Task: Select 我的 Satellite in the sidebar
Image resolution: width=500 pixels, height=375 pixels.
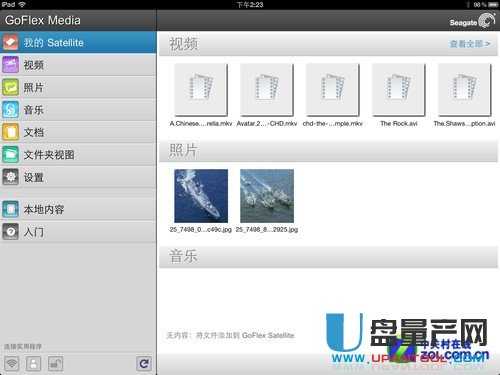Action: coord(78,42)
